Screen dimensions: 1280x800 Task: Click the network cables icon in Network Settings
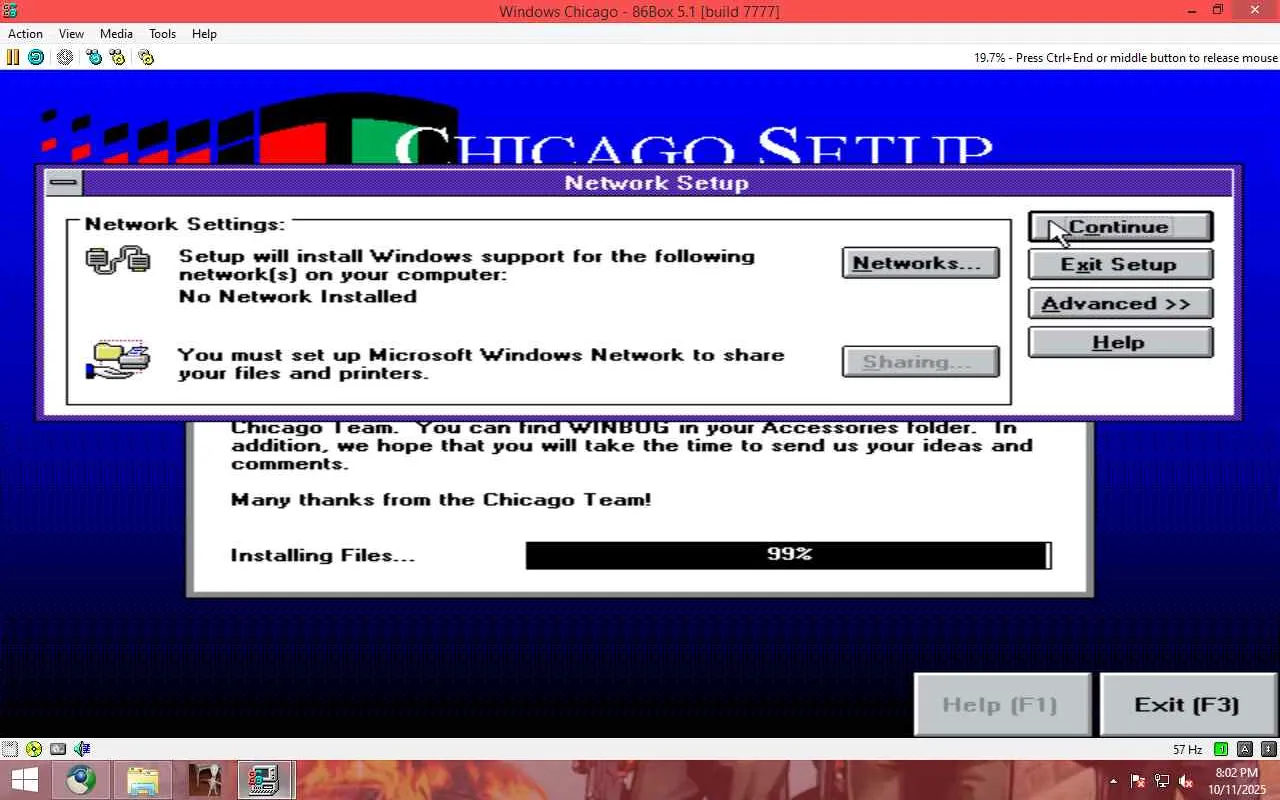118,261
